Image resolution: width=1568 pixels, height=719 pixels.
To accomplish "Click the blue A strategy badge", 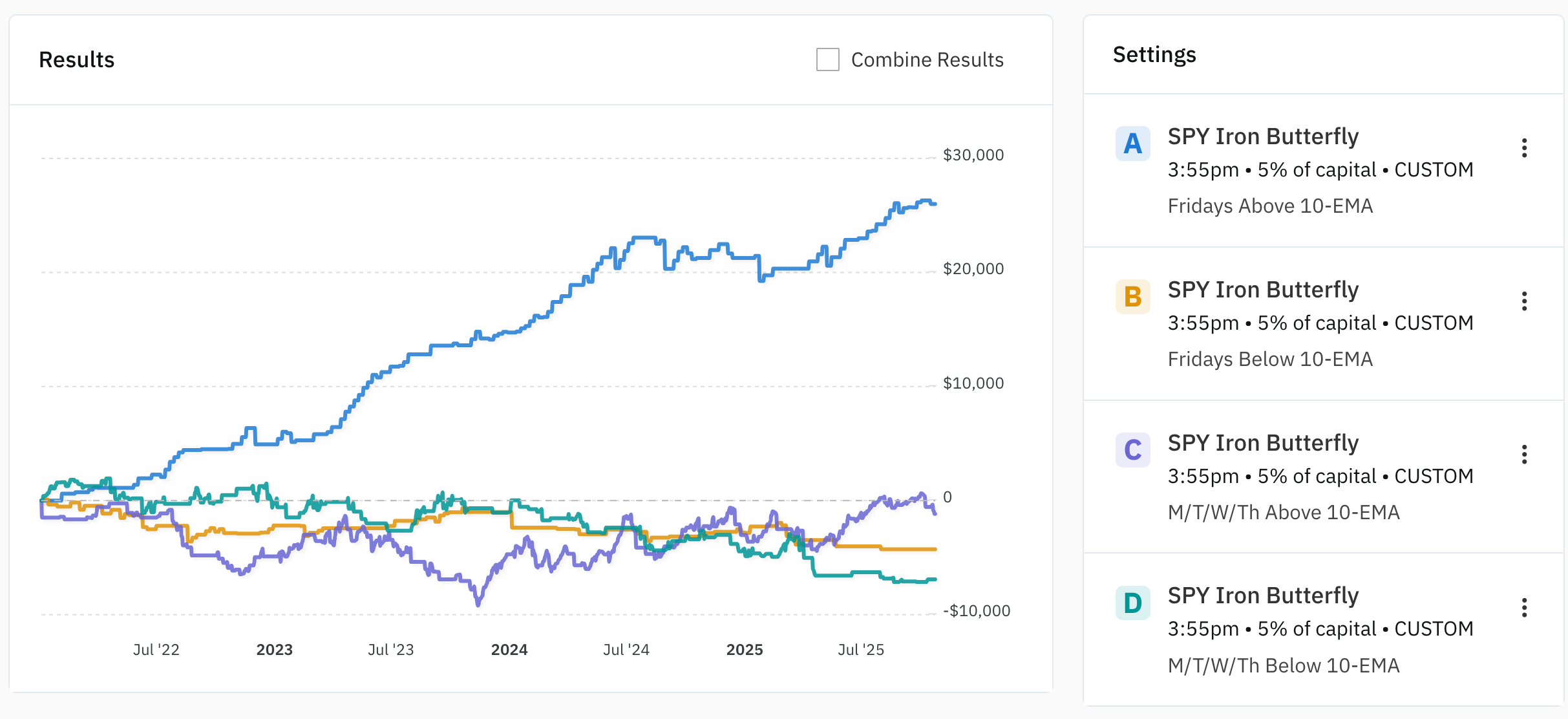I will (1132, 144).
